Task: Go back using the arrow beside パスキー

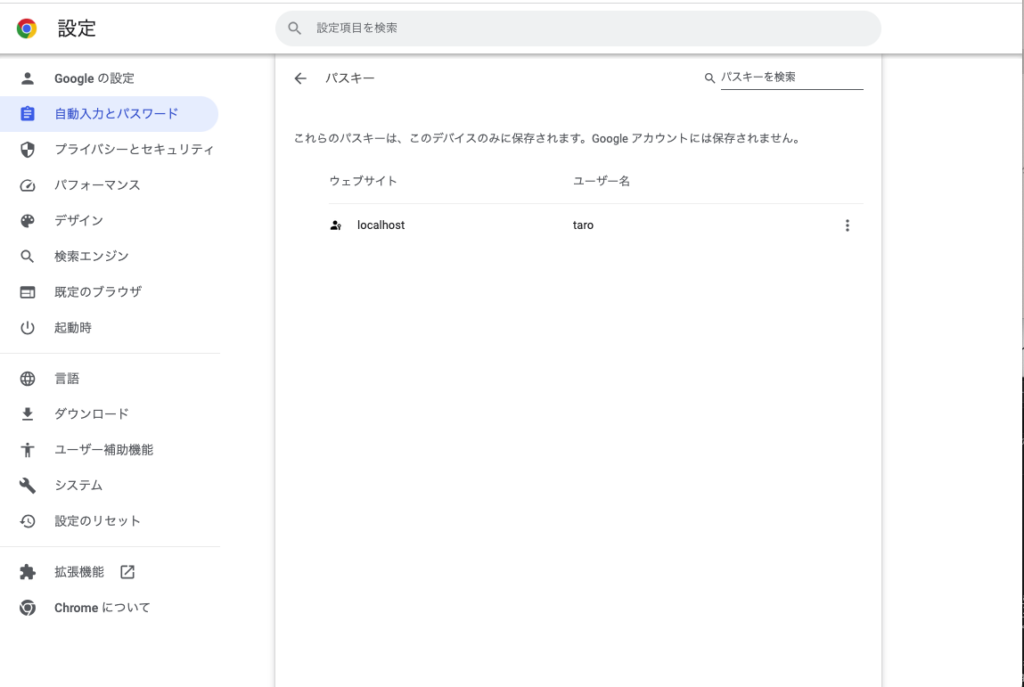Action: pyautogui.click(x=300, y=78)
